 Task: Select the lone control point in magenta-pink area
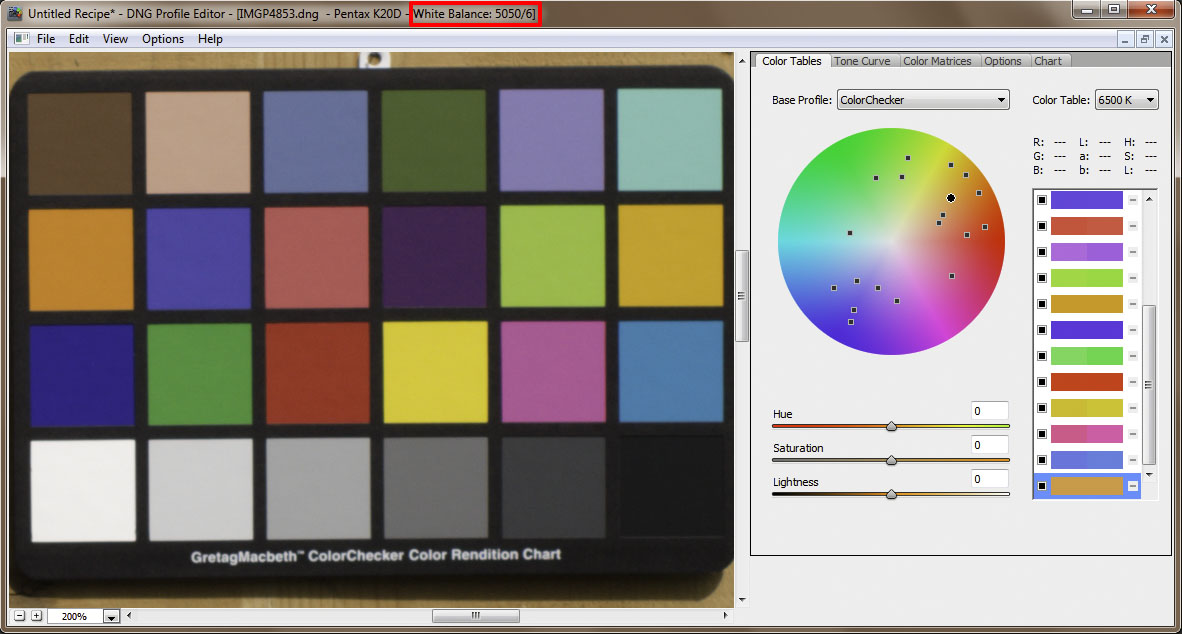pyautogui.click(x=952, y=276)
